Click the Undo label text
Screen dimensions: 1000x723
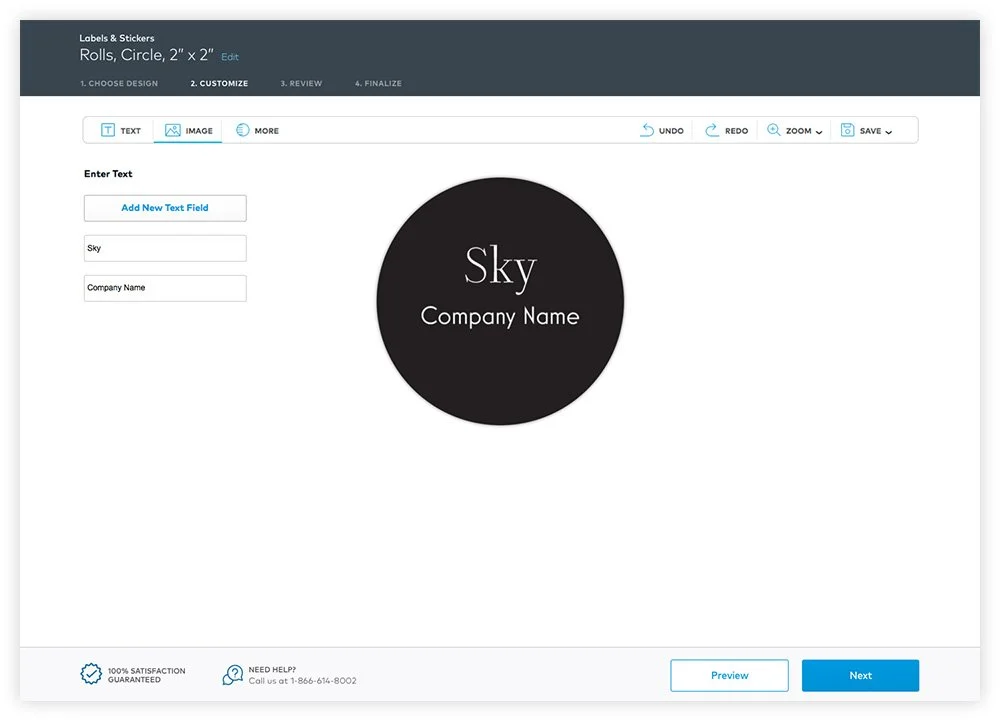(x=671, y=131)
